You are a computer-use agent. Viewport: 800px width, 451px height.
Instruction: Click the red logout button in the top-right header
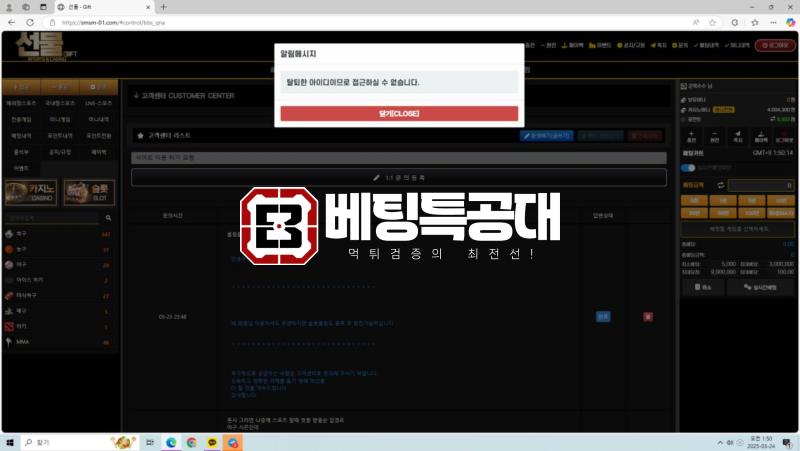point(775,45)
